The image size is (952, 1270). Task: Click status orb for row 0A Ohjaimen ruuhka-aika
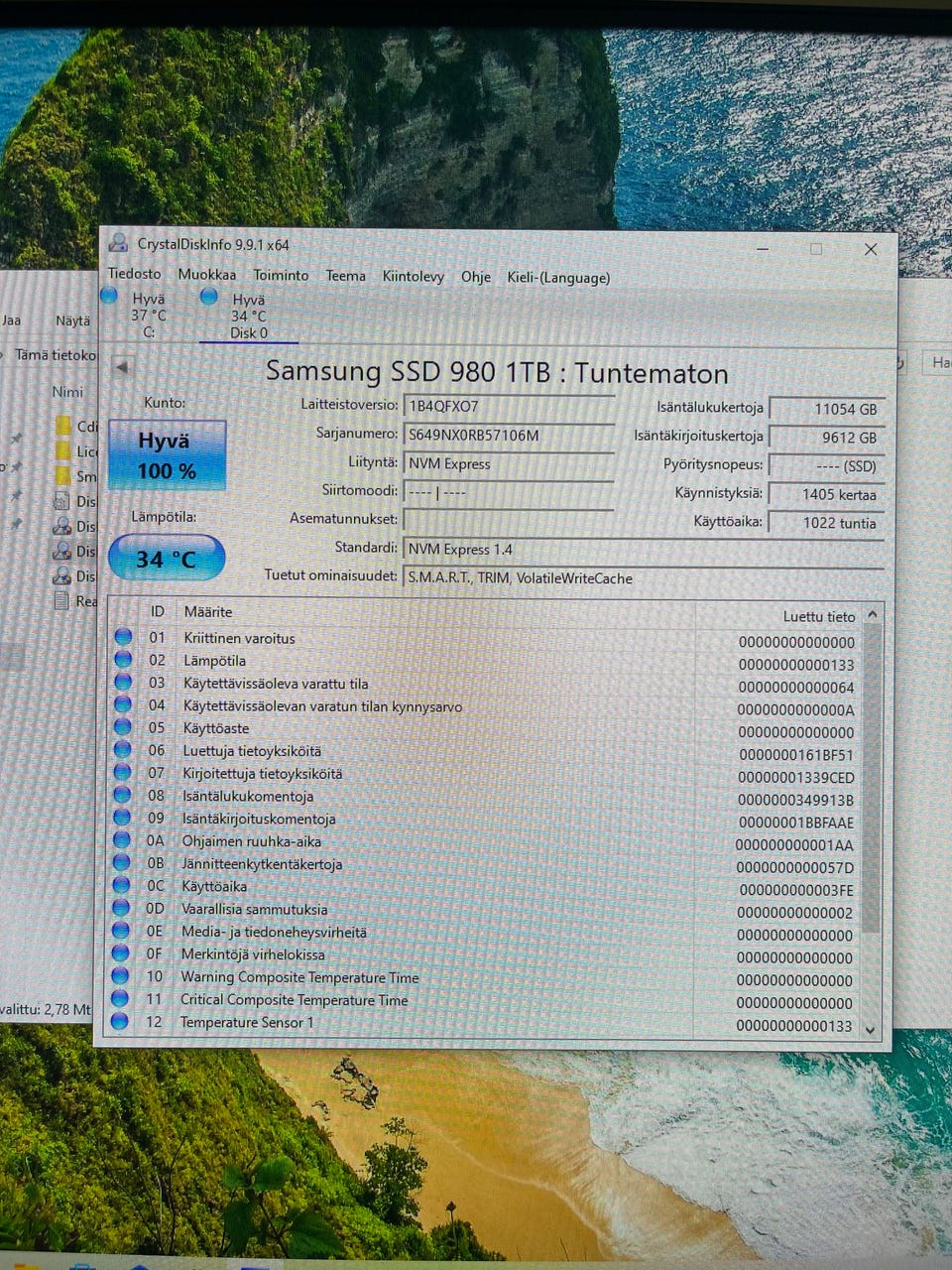pos(122,839)
